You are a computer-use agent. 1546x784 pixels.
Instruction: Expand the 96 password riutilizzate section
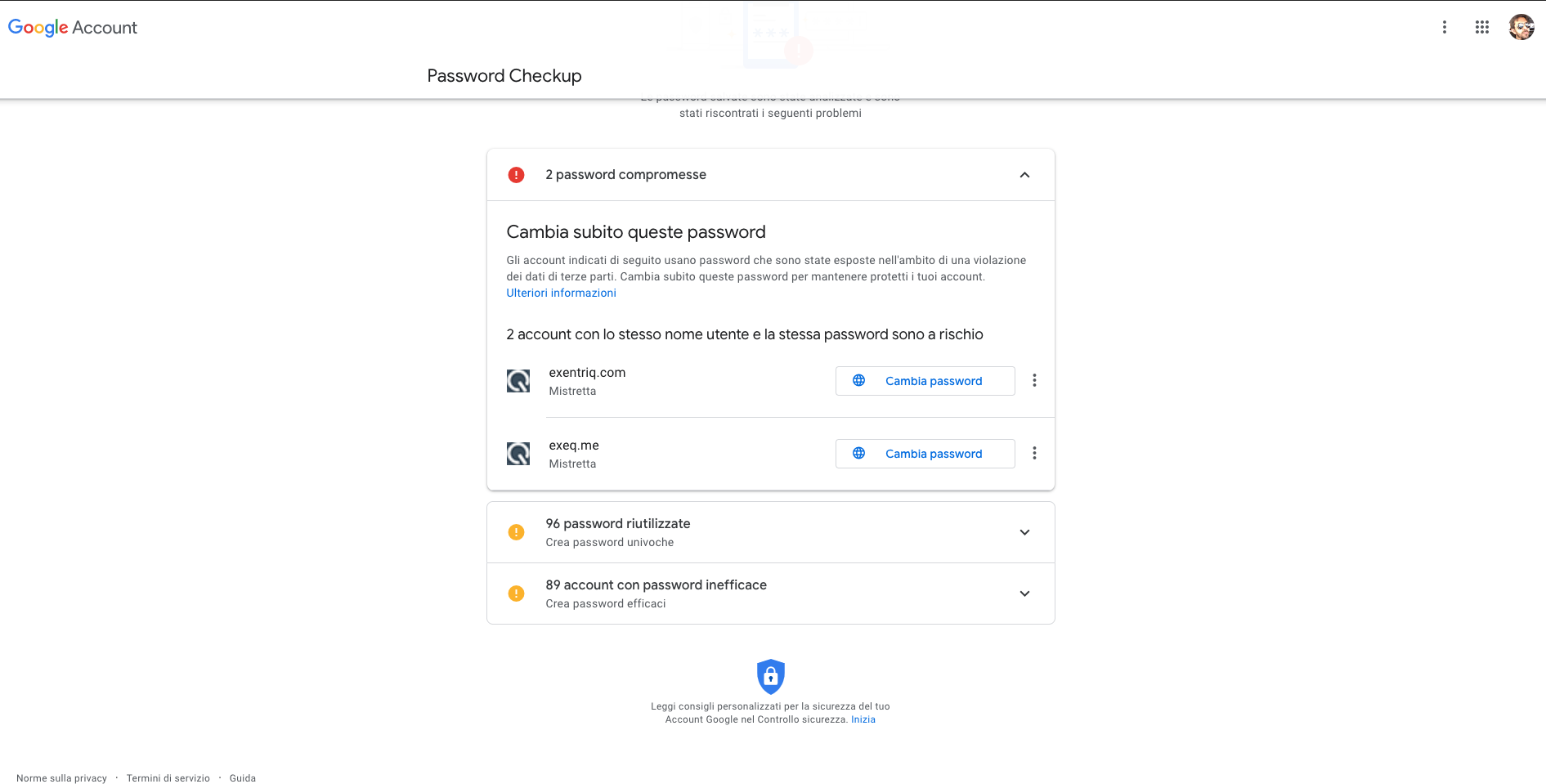coord(1024,532)
